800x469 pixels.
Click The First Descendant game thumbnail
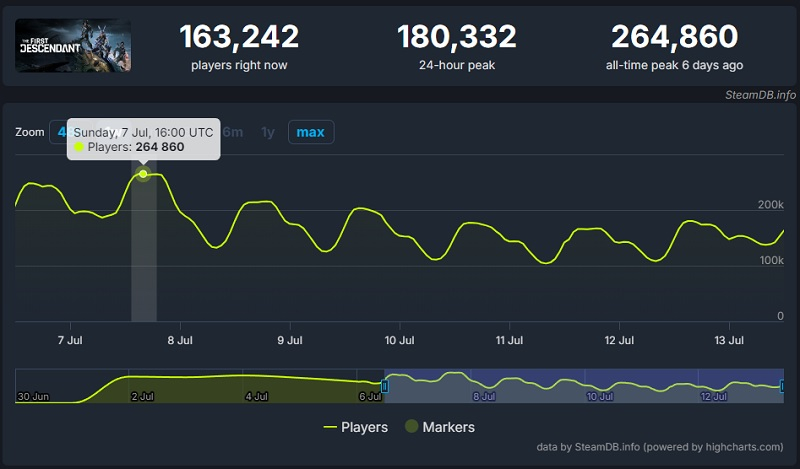pyautogui.click(x=73, y=45)
